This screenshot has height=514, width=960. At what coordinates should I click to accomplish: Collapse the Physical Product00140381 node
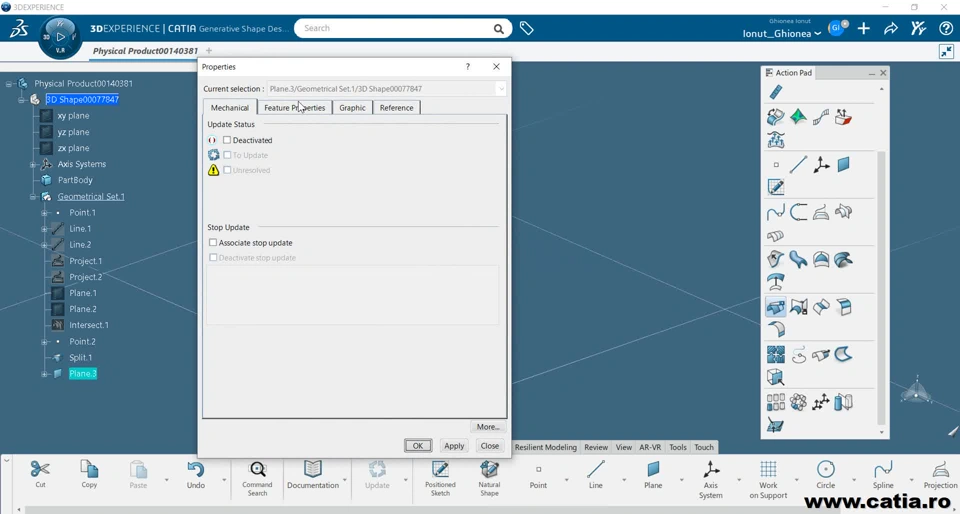point(9,83)
